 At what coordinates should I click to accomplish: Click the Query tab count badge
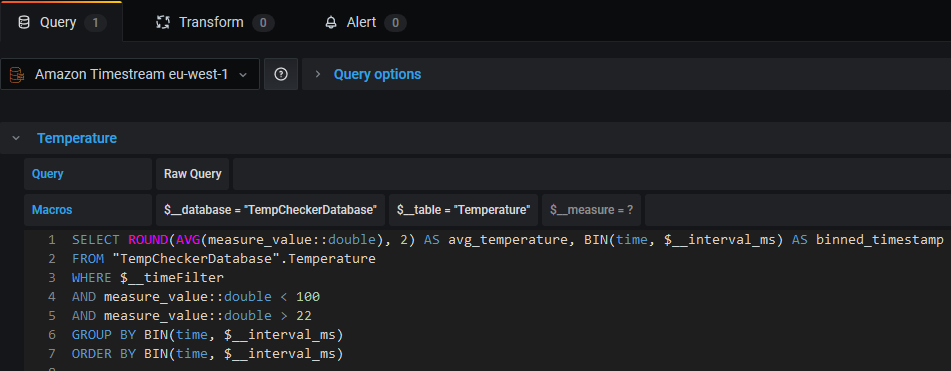point(95,23)
